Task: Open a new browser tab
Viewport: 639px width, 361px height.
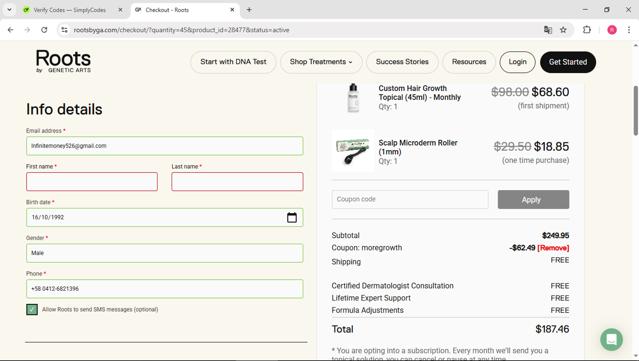Action: pos(249,10)
